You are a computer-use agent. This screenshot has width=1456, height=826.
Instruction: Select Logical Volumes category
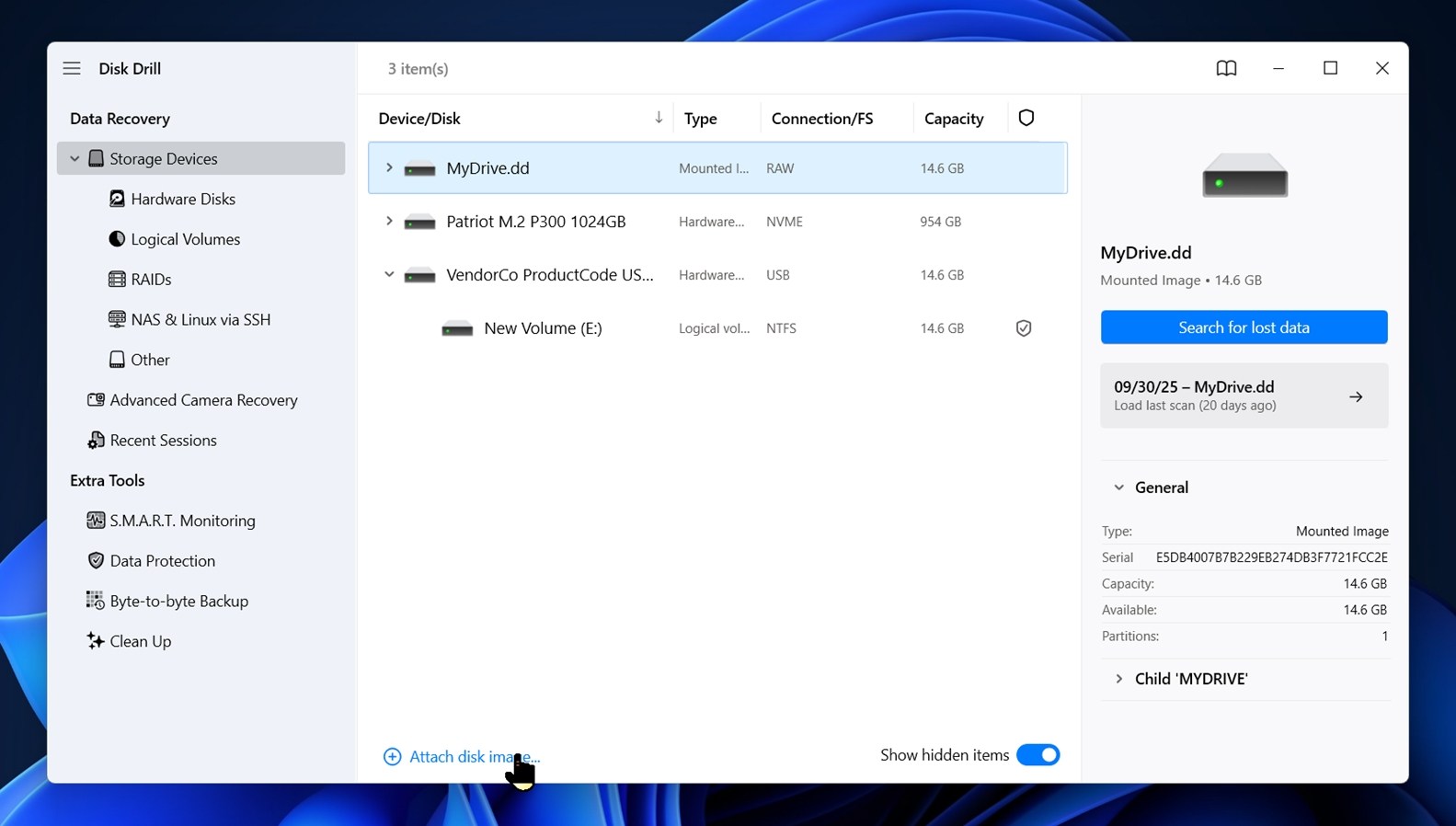185,239
